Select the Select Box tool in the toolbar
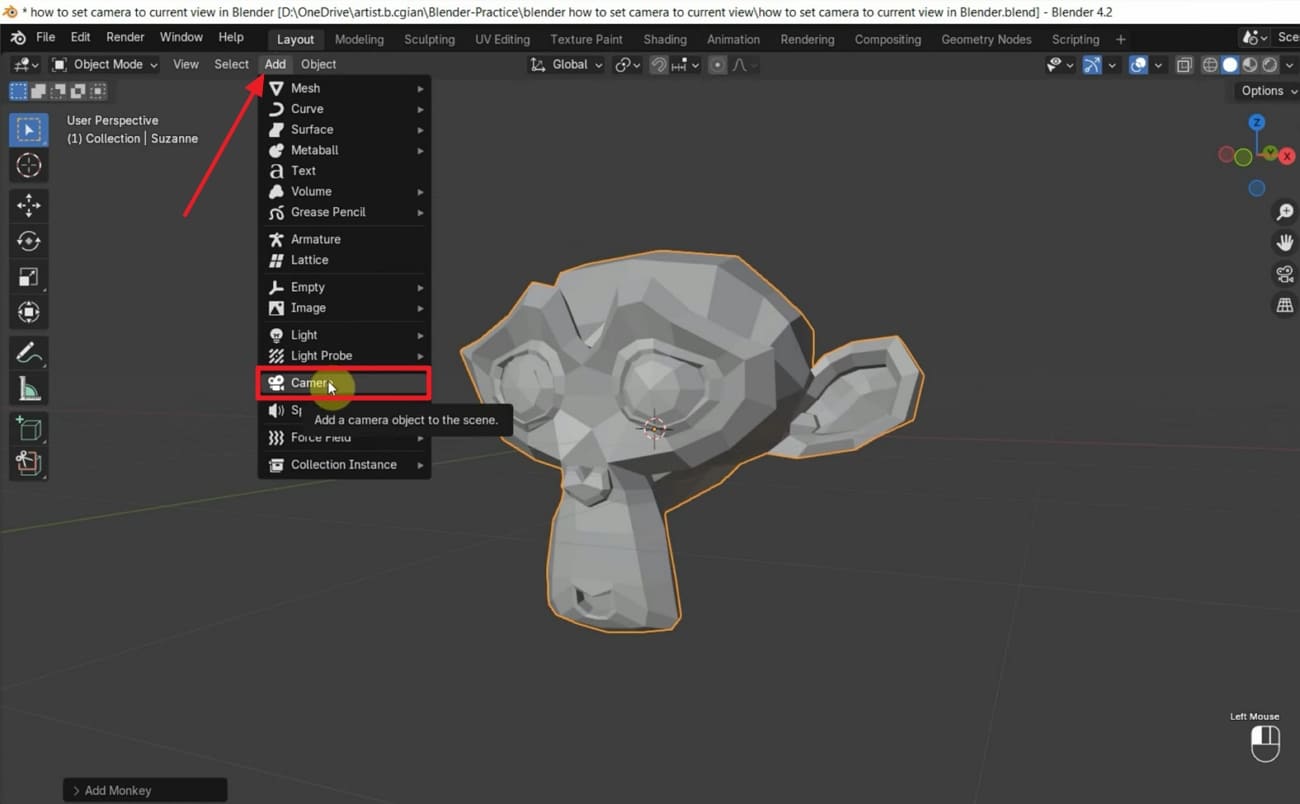This screenshot has height=804, width=1300. [28, 130]
